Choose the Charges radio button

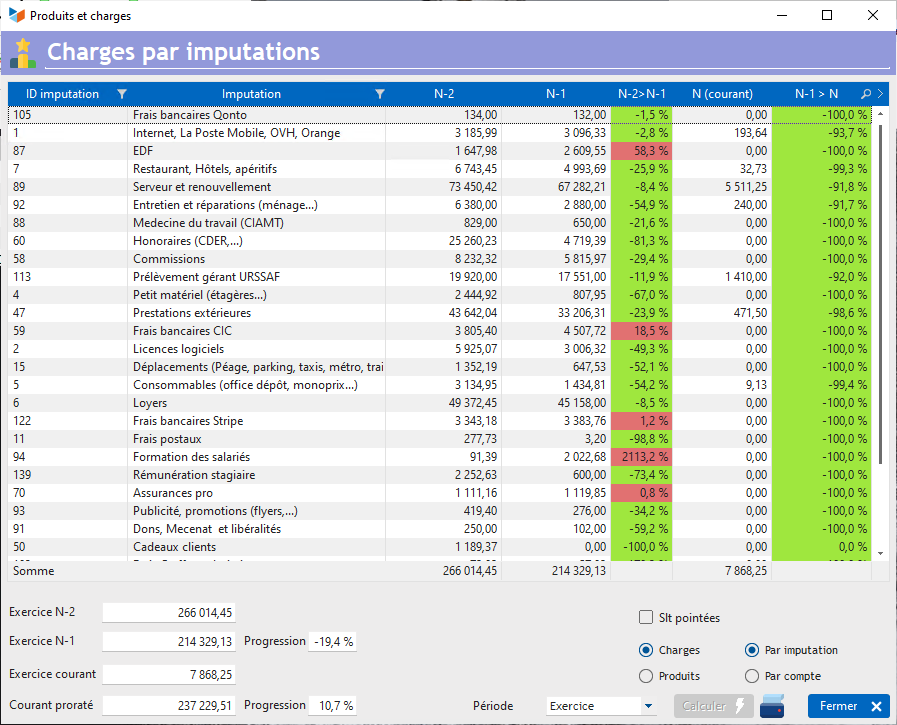pyautogui.click(x=646, y=650)
